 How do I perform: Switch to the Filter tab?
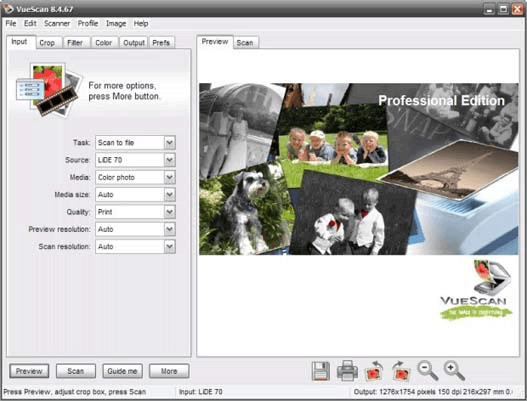pyautogui.click(x=75, y=43)
